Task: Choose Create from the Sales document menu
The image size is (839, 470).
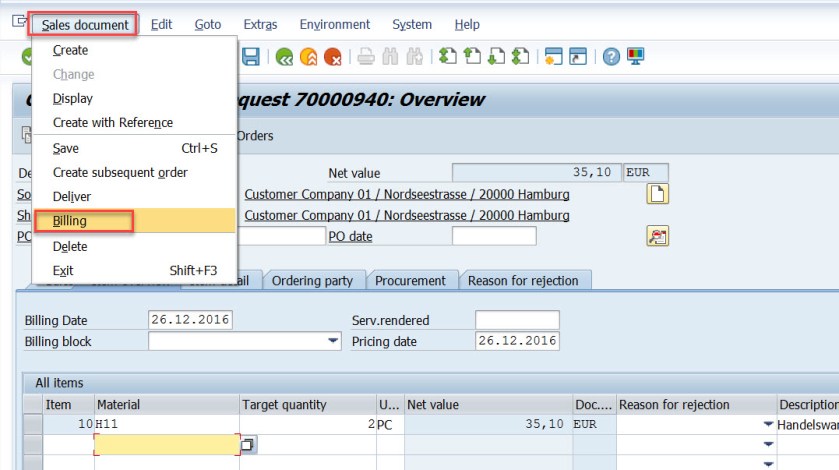Action: click(x=135, y=50)
